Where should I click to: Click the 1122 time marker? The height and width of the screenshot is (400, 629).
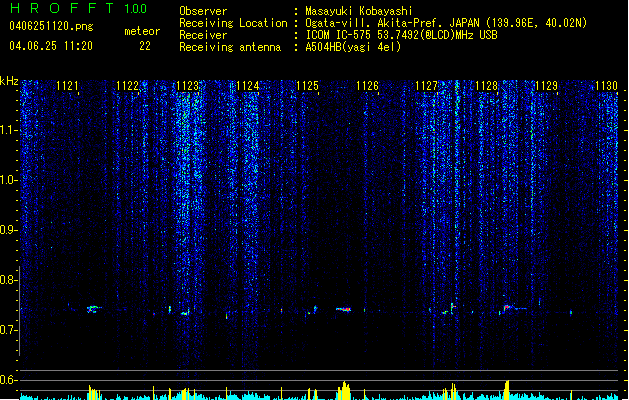(128, 85)
